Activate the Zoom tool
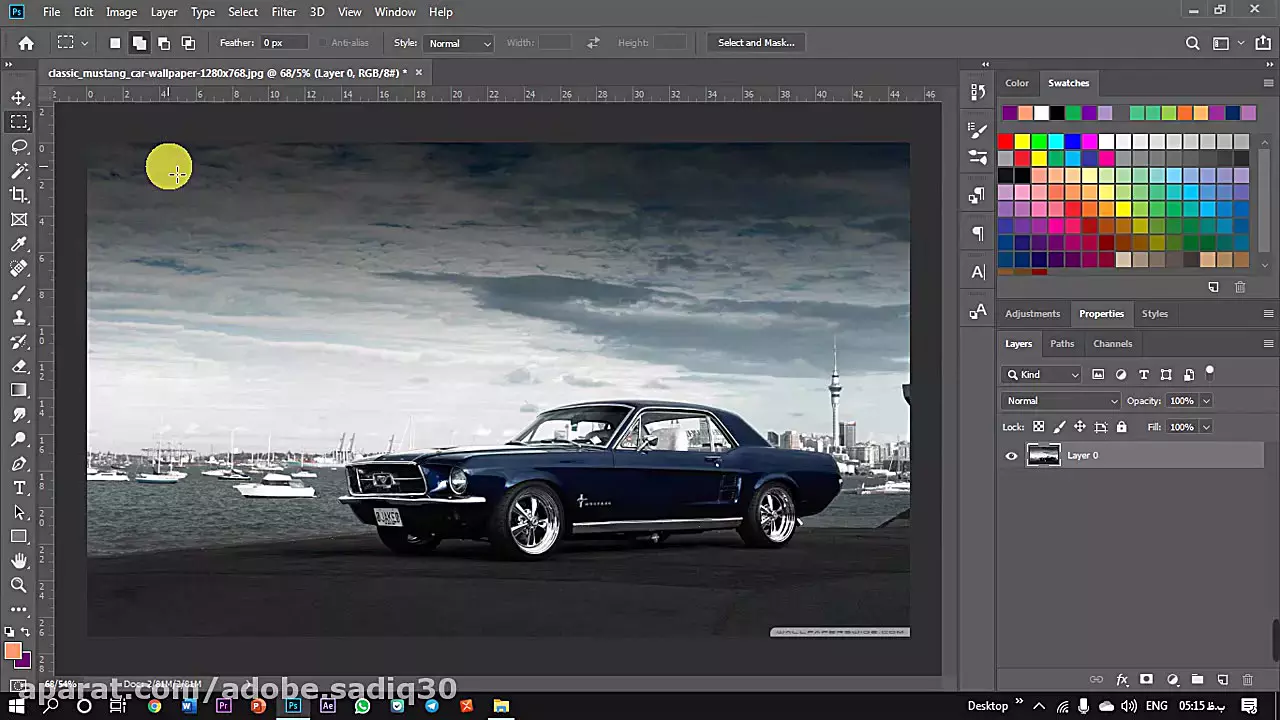Screen dimensions: 1280x720 click(19, 585)
